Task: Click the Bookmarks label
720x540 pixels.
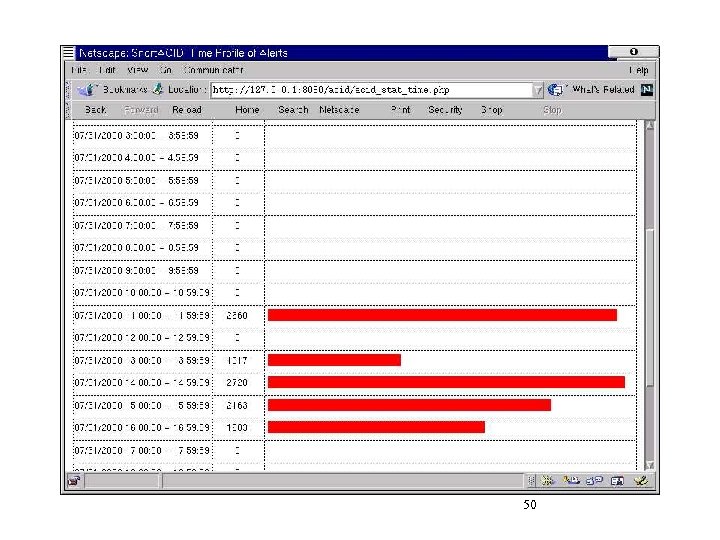Action: [x=125, y=90]
